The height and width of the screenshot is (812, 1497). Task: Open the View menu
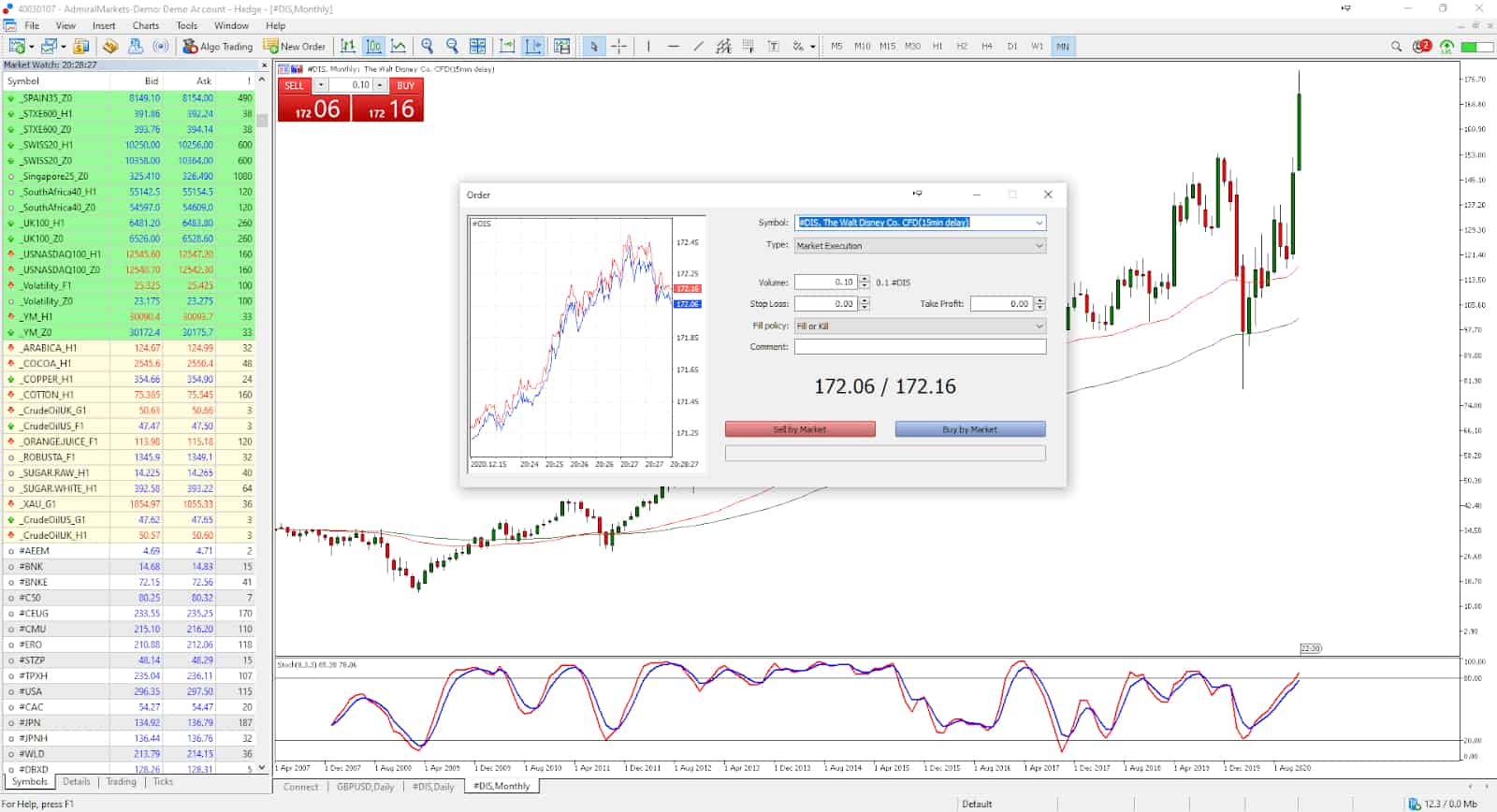tap(65, 25)
